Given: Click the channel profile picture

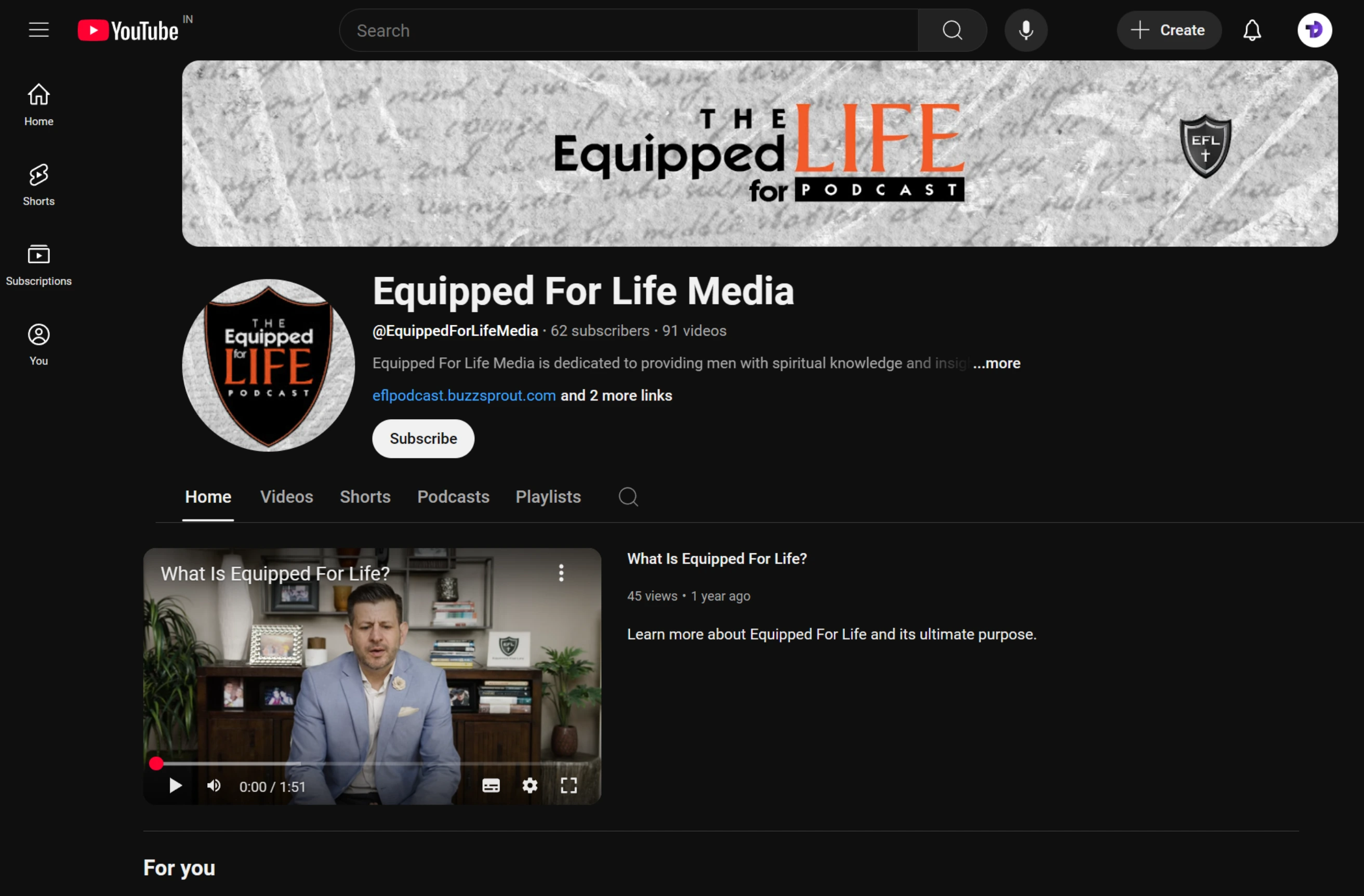Looking at the screenshot, I should click(x=268, y=366).
